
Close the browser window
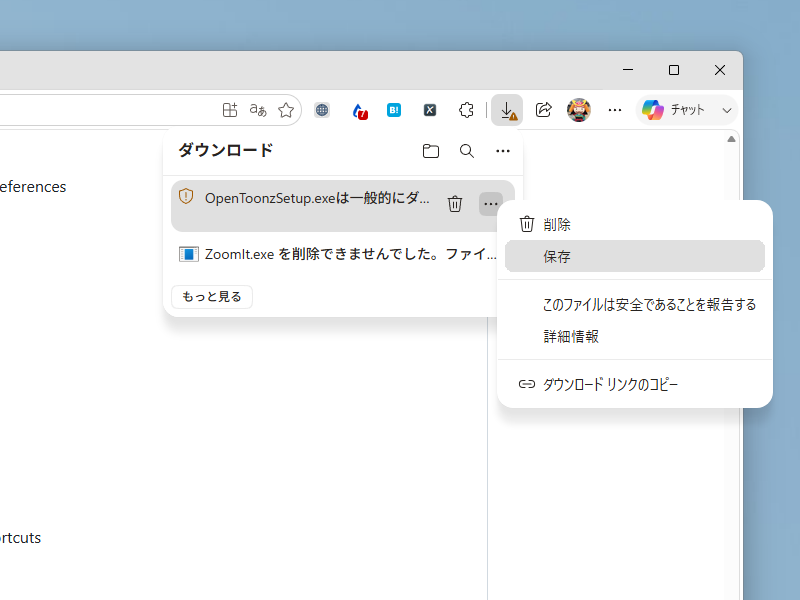point(720,70)
